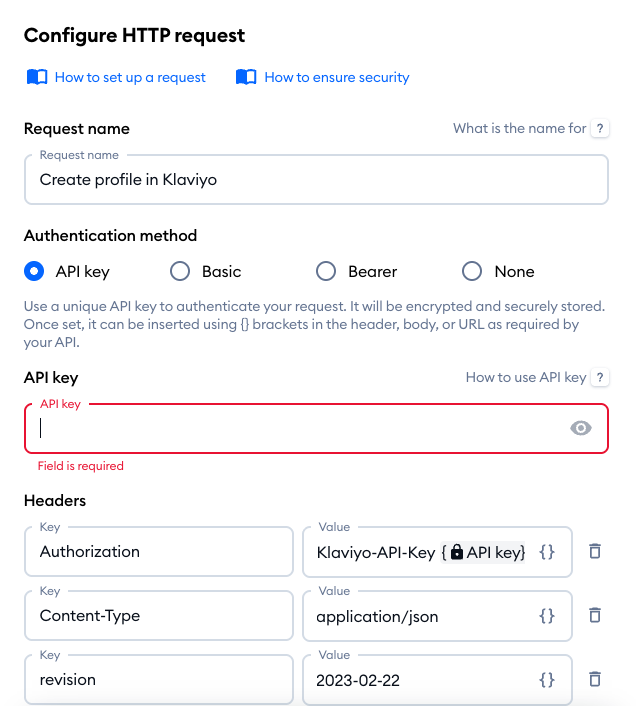Image resolution: width=636 pixels, height=715 pixels.
Task: Open the How to set up a request link
Action: pos(130,77)
